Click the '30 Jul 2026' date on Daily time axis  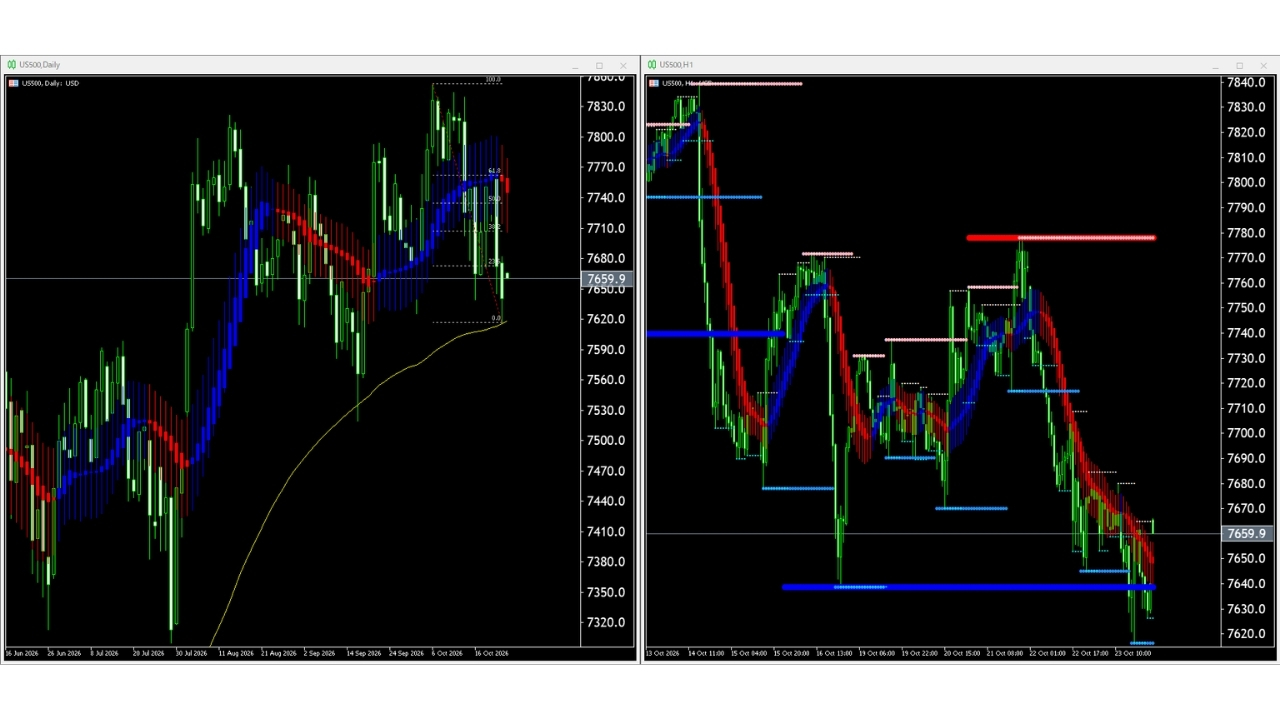pos(190,654)
